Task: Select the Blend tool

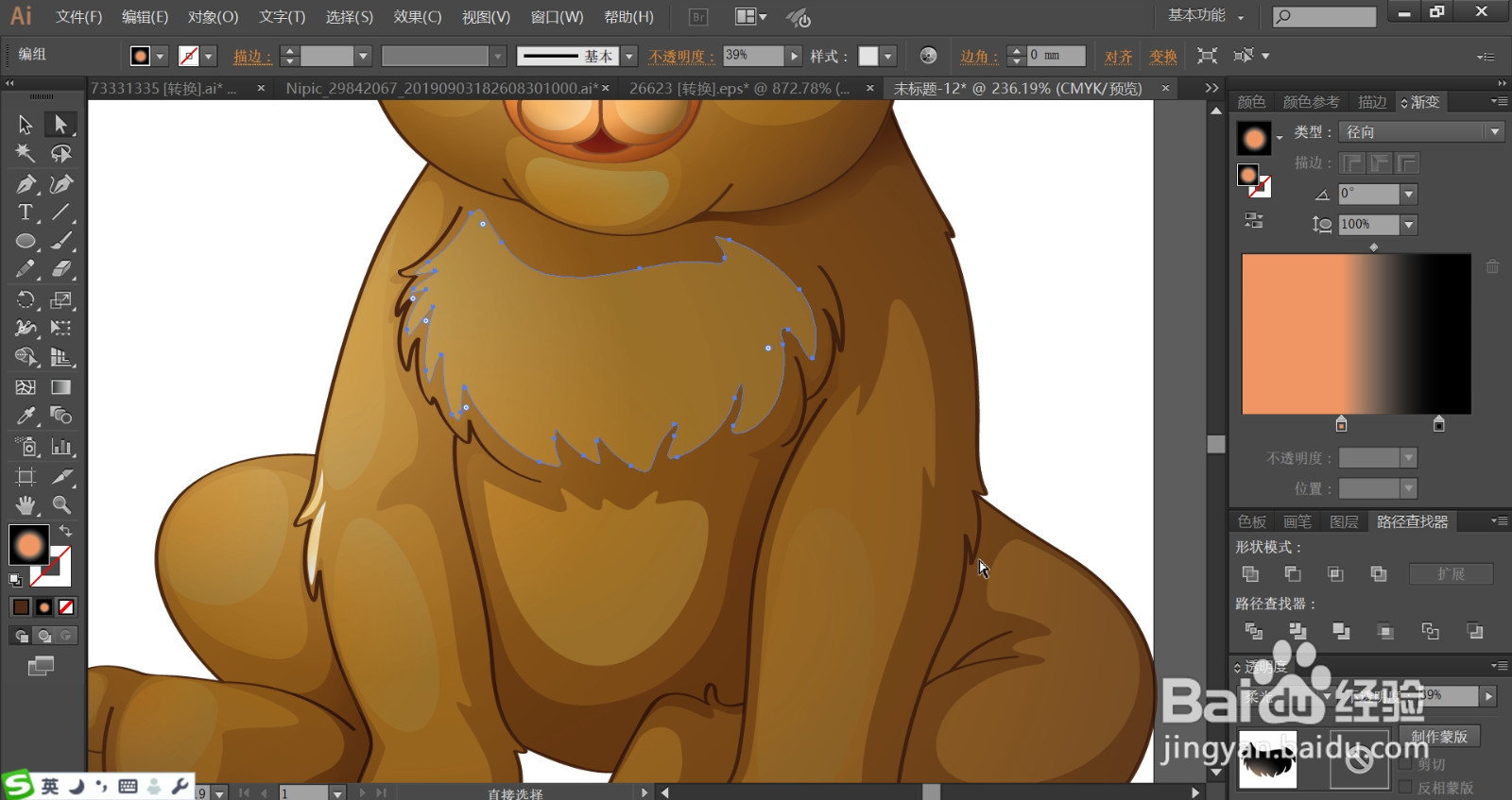Action: [60, 416]
